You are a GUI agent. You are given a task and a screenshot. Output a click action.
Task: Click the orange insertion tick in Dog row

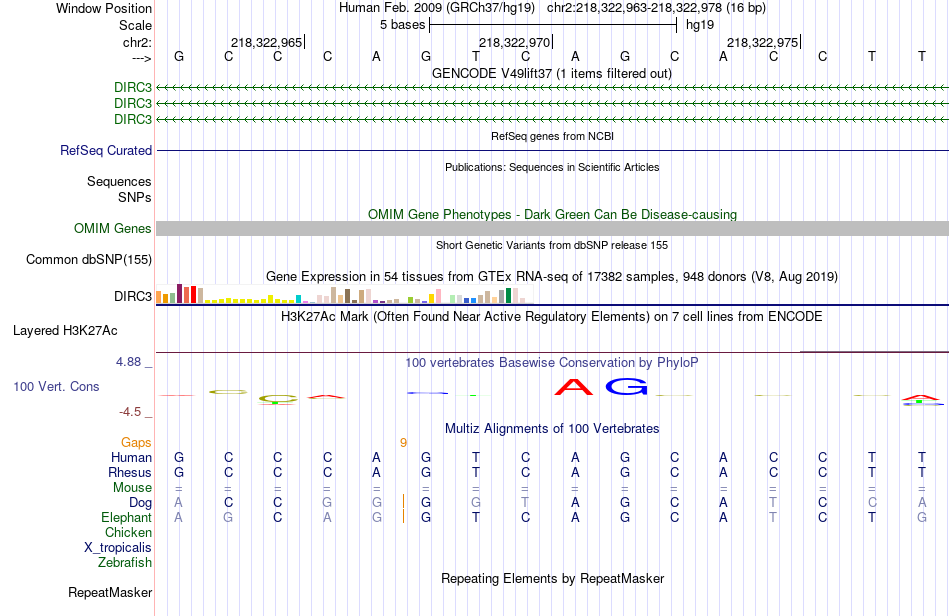(x=404, y=502)
